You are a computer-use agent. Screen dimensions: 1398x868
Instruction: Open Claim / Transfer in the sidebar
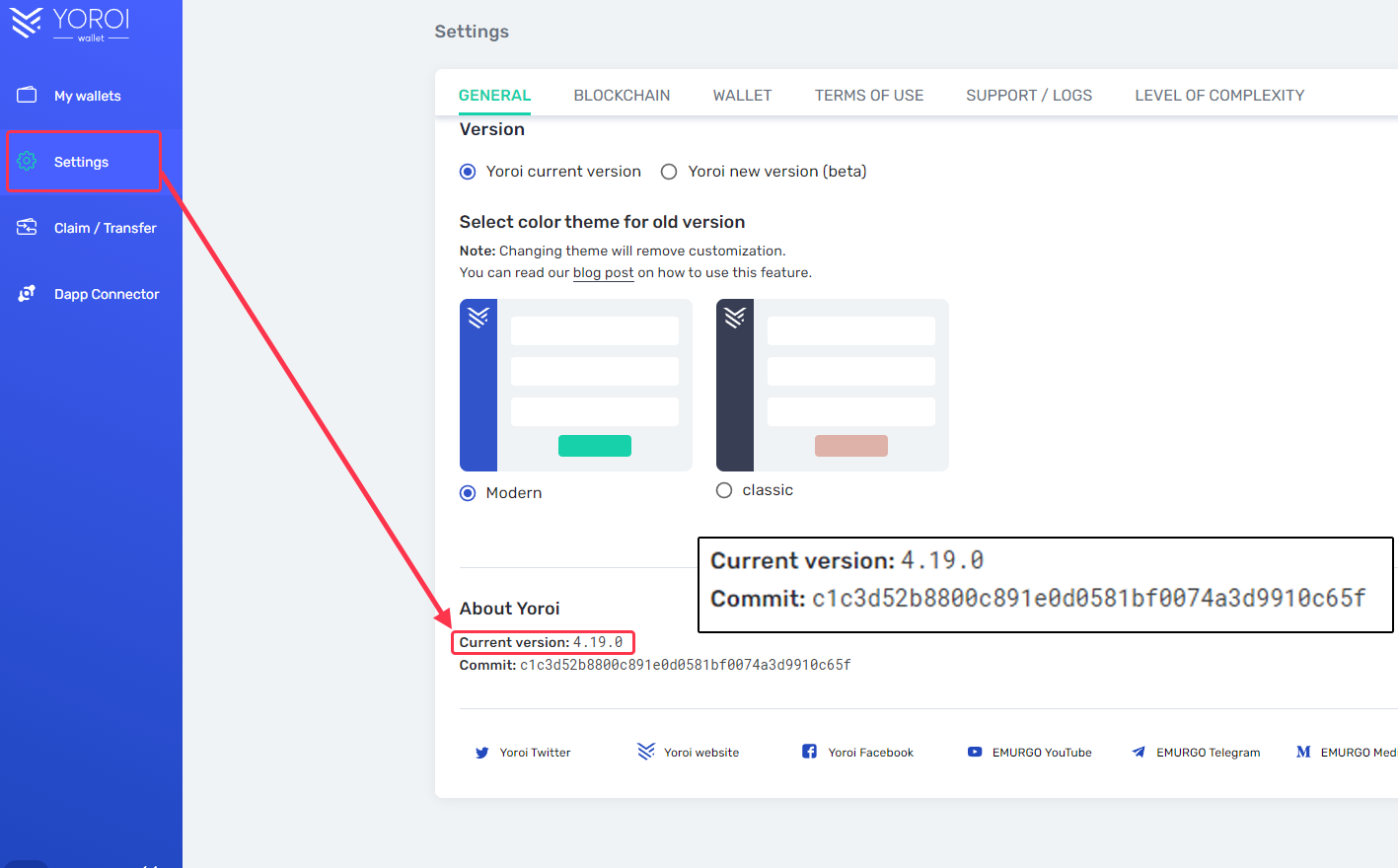(103, 227)
